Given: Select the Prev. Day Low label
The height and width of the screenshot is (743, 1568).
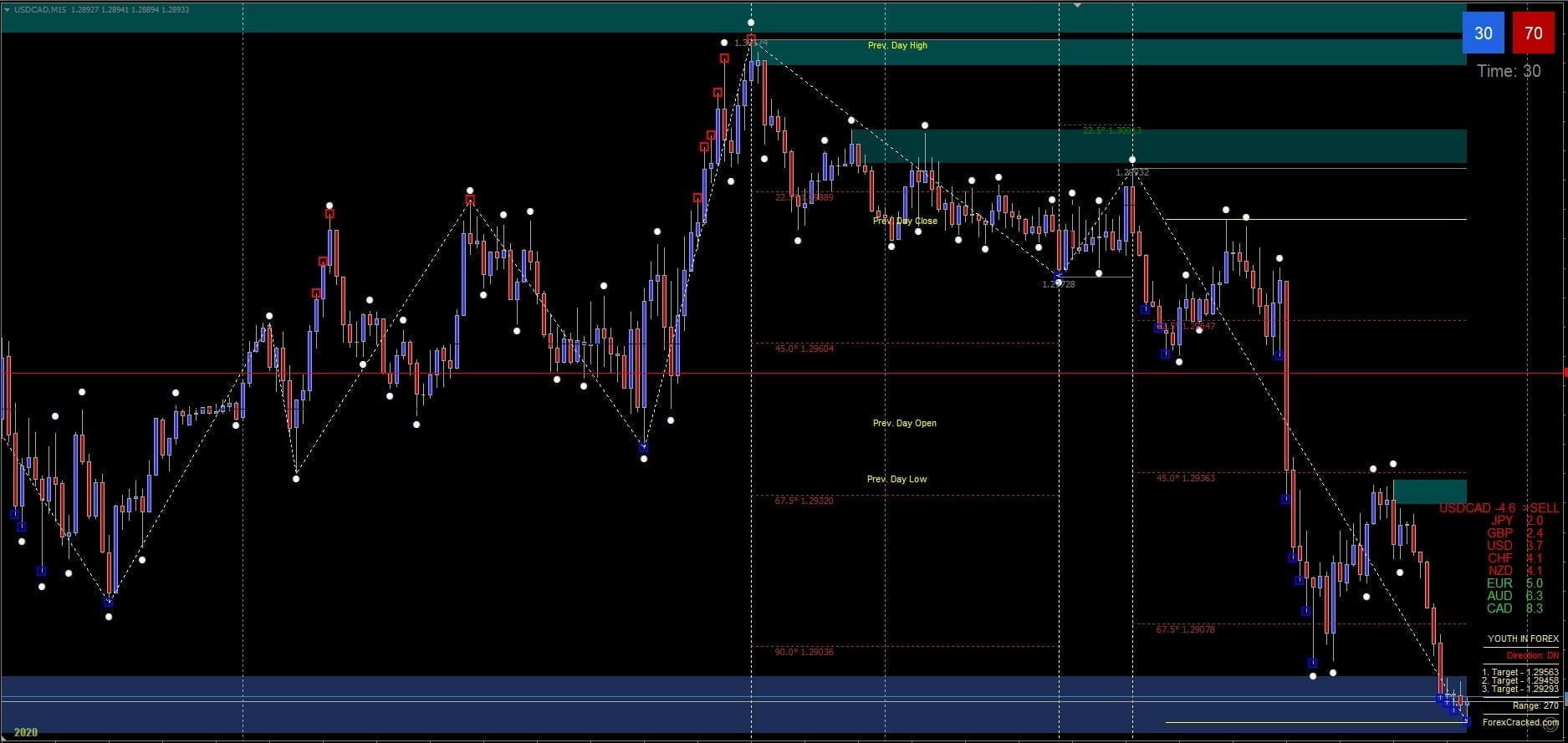Looking at the screenshot, I should pyautogui.click(x=896, y=479).
